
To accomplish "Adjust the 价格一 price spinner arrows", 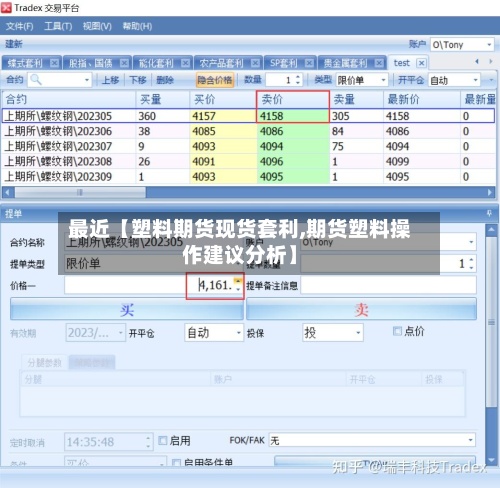I will [238, 285].
